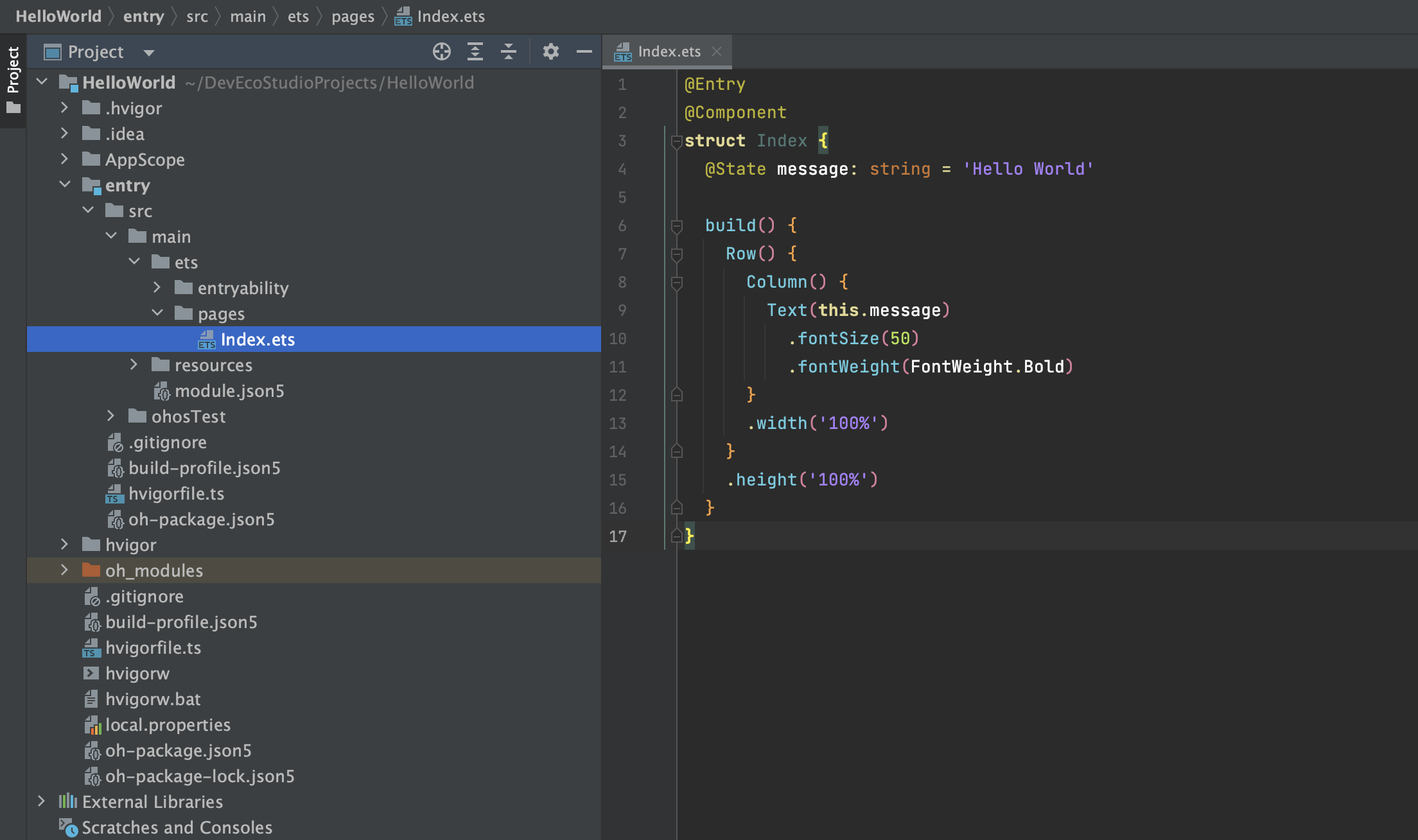This screenshot has height=840, width=1418.
Task: Collapse the main folder
Action: click(111, 236)
